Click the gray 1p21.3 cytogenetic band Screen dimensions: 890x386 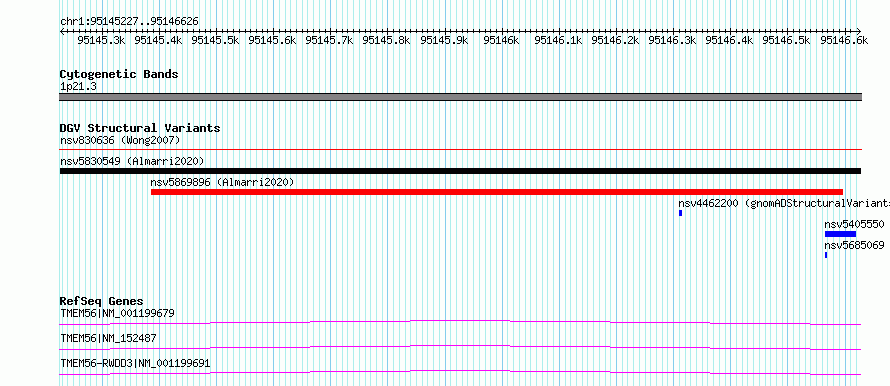point(460,97)
